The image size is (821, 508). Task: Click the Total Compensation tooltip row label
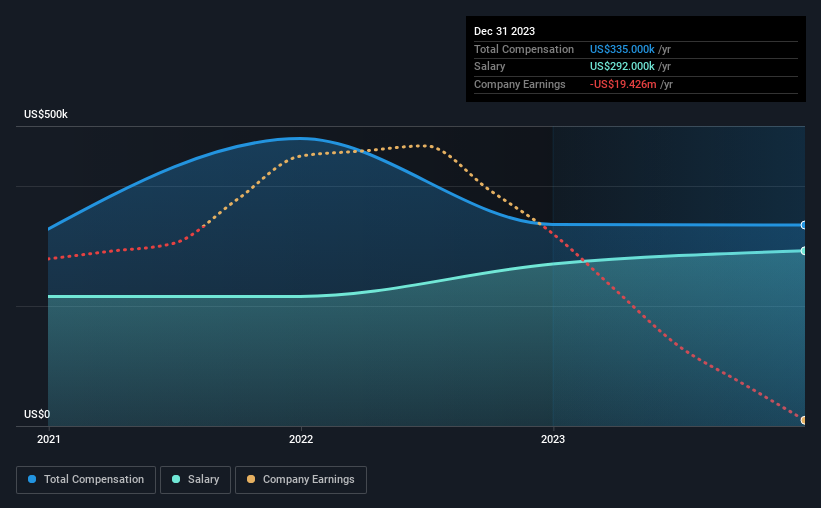pos(524,49)
